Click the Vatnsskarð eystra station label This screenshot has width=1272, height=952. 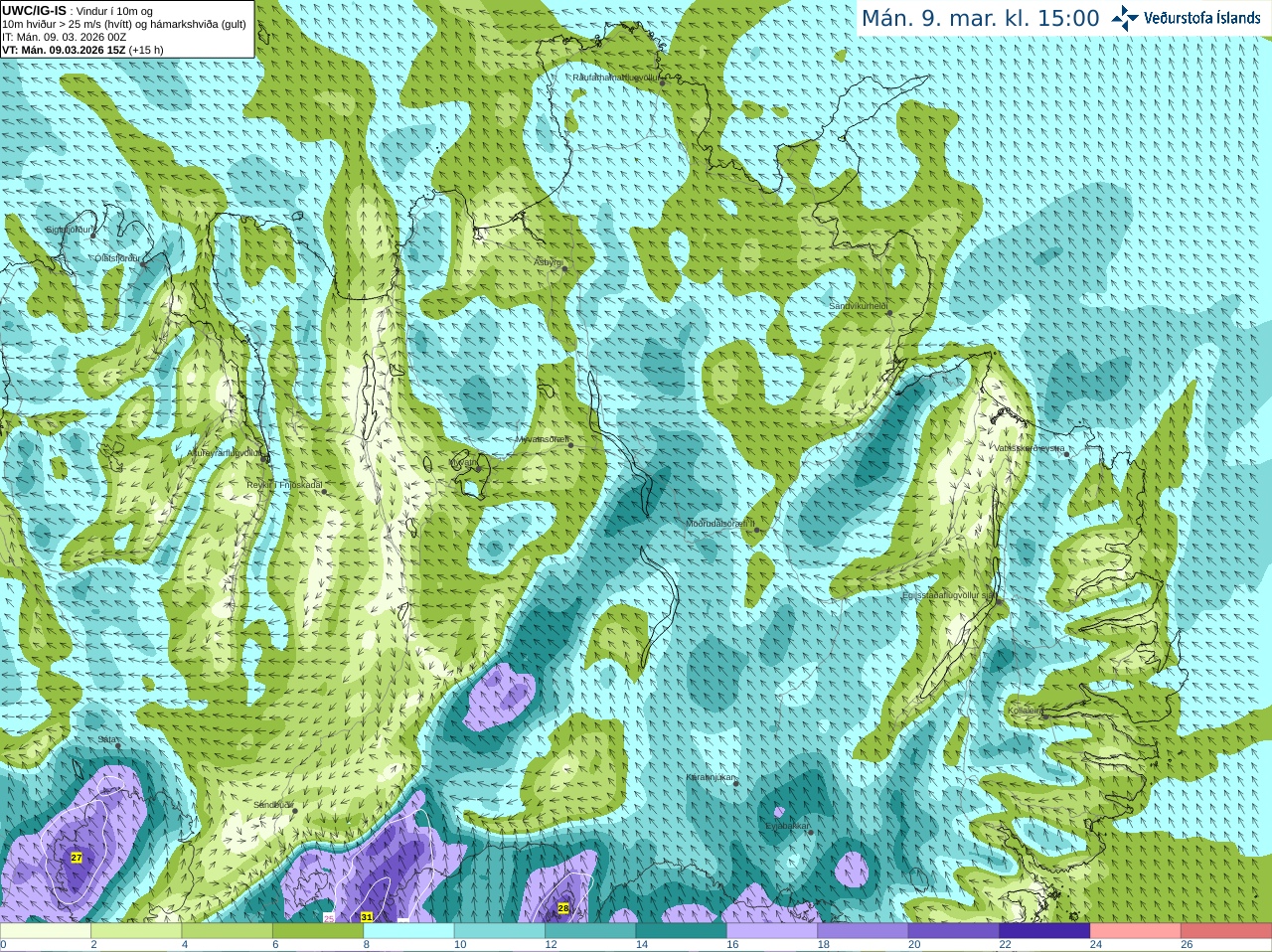tap(1030, 448)
